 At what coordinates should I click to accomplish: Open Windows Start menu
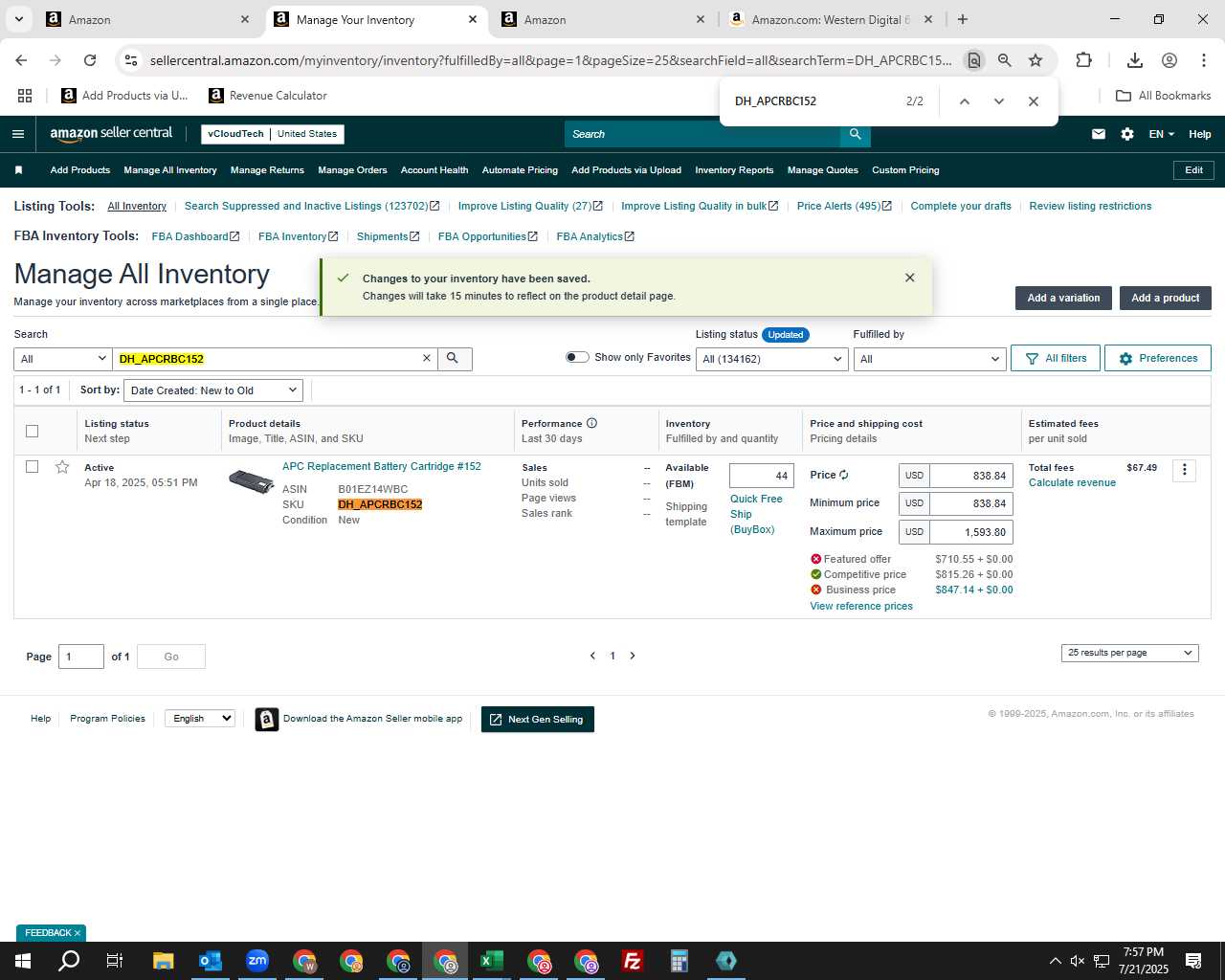coord(23,961)
